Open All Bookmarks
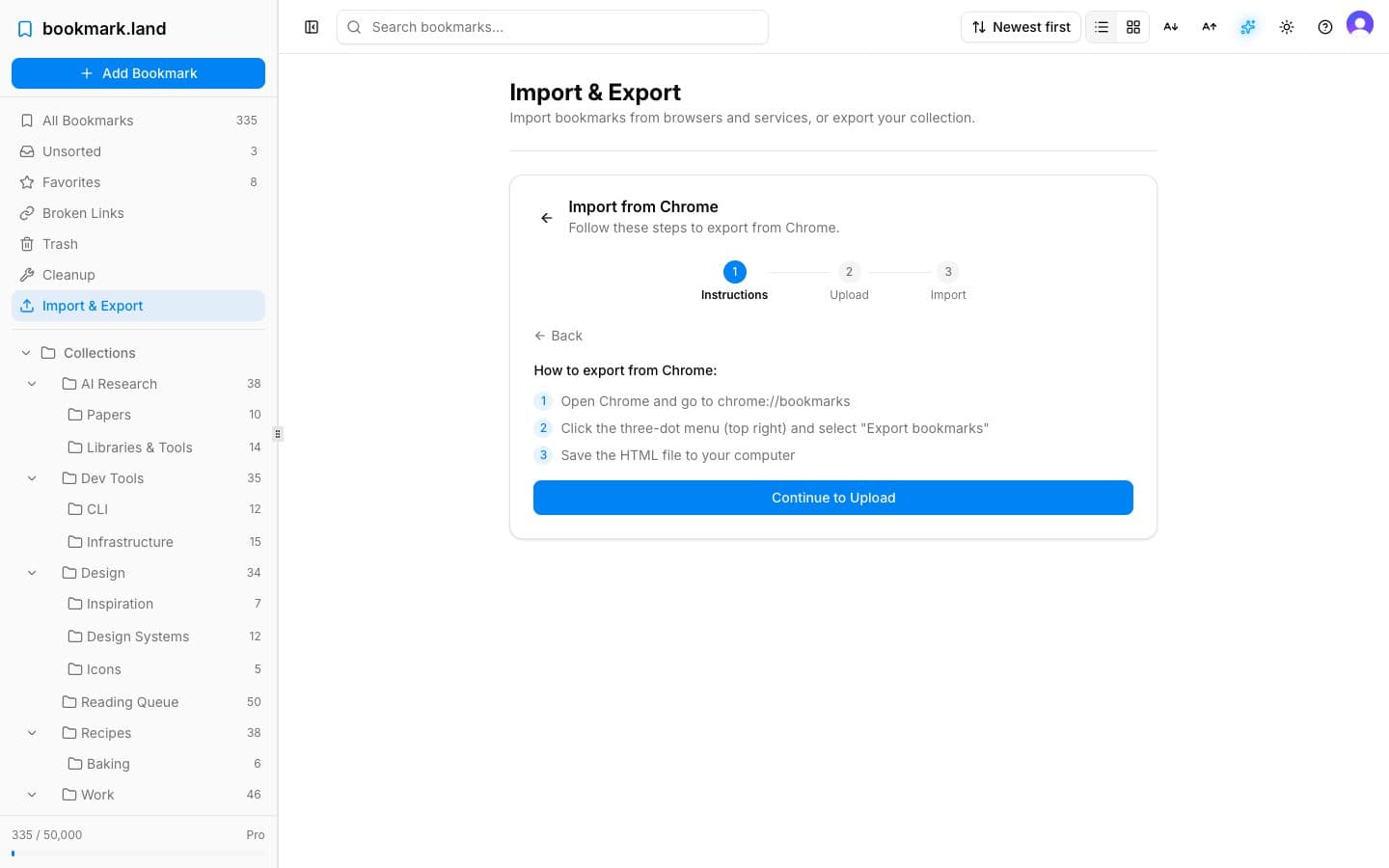Image resolution: width=1389 pixels, height=868 pixels. click(138, 121)
